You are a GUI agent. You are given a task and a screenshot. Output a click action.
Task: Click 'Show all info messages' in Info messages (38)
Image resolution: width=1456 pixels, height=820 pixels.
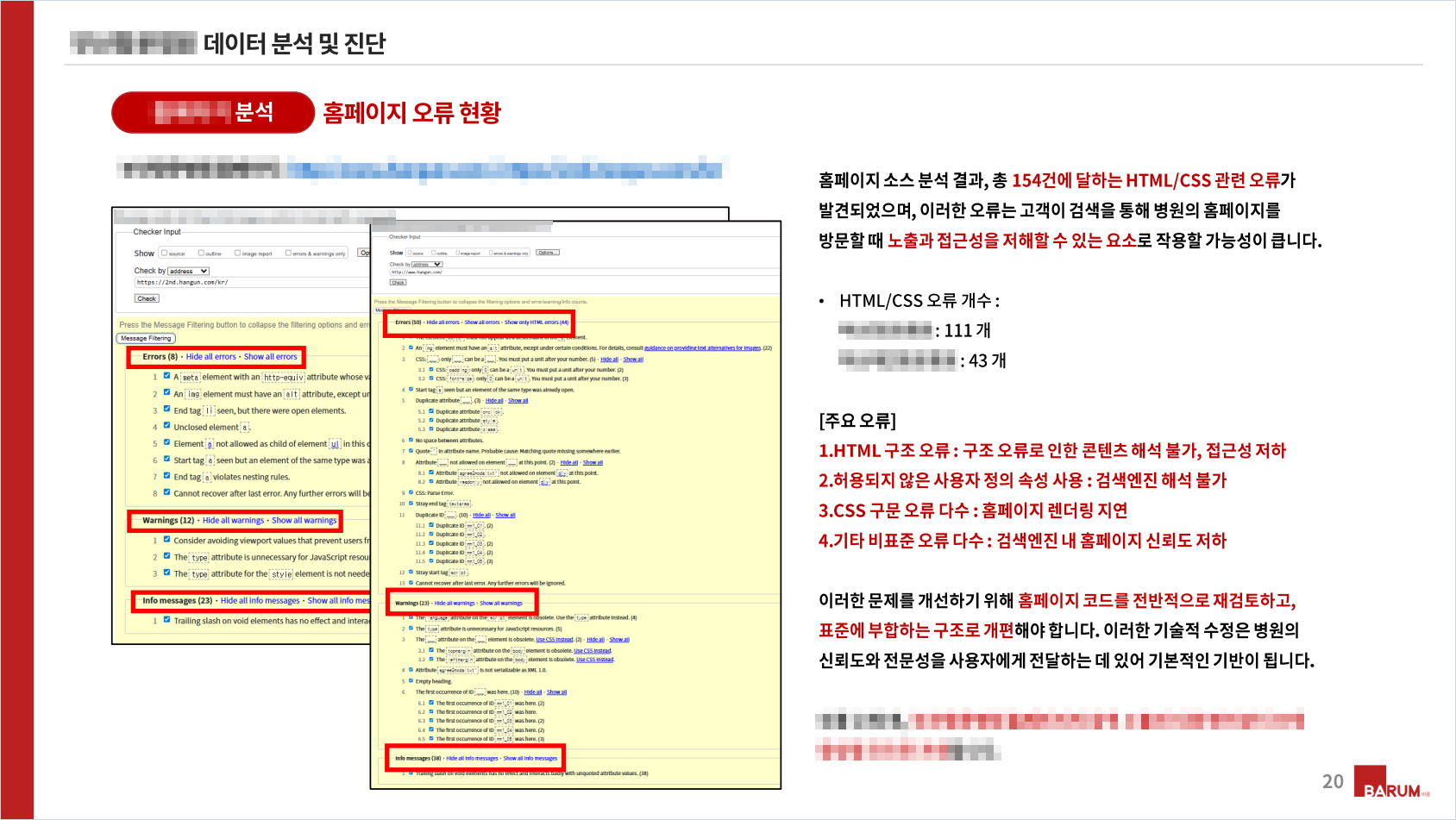click(530, 759)
